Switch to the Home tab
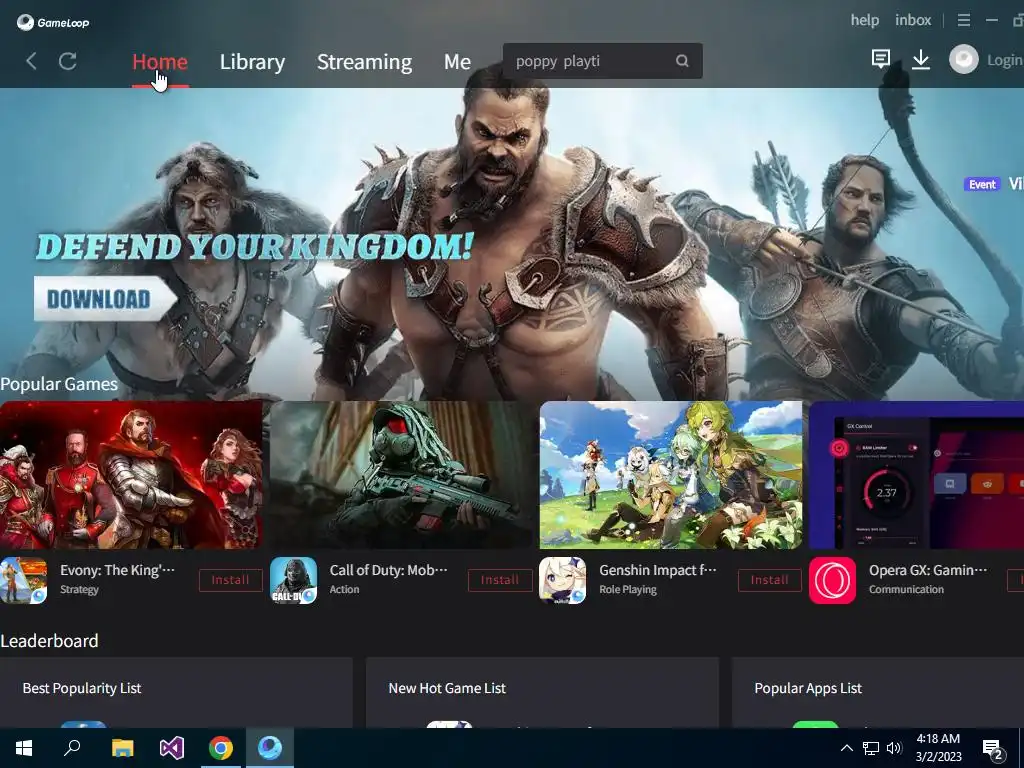Image resolution: width=1024 pixels, height=768 pixels. coord(160,61)
